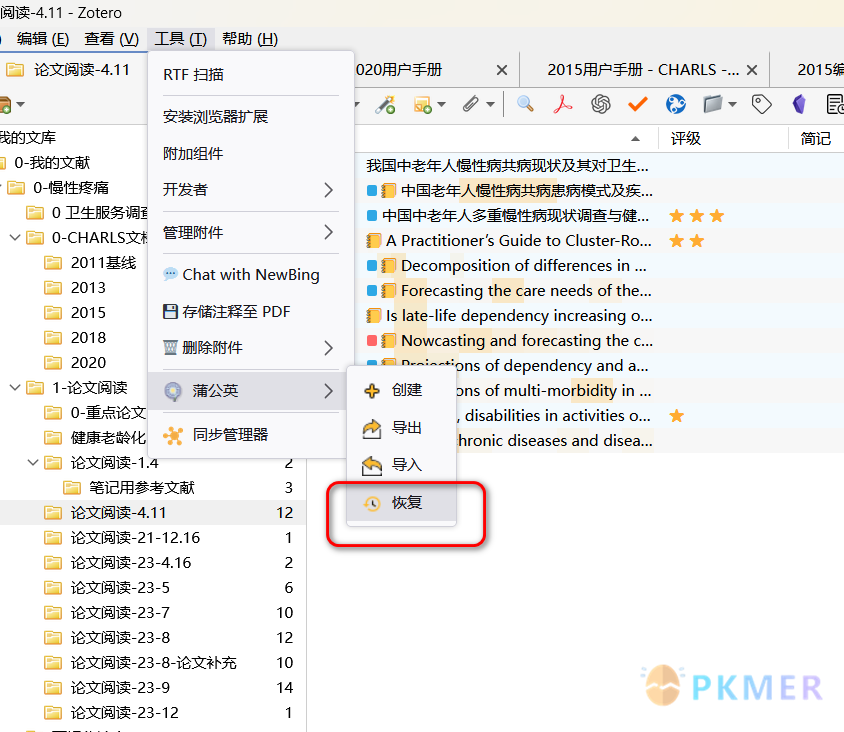Select 存储注释至 PDF menu entry
This screenshot has height=732, width=844.
(x=251, y=312)
